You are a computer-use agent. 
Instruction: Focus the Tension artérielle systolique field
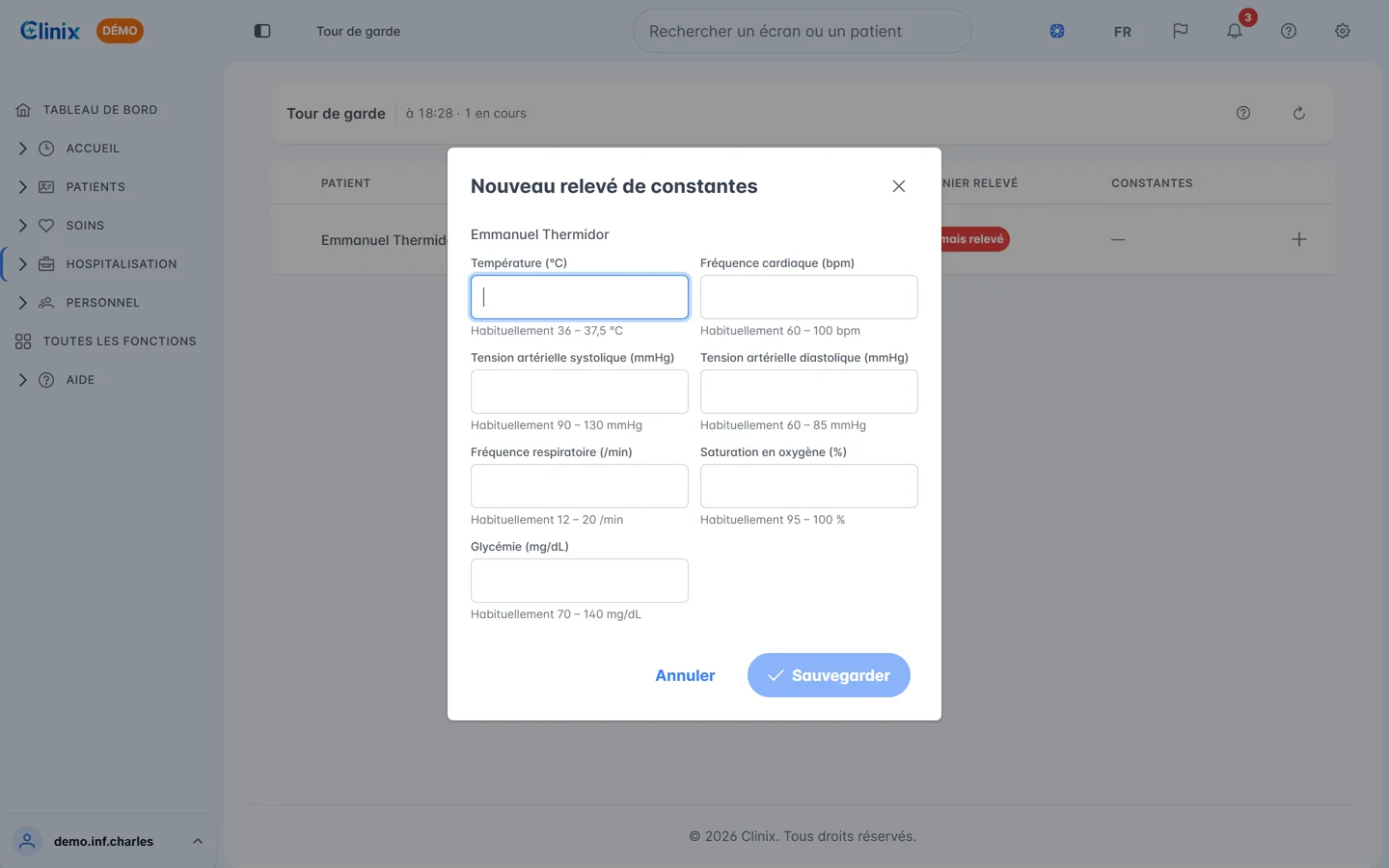pyautogui.click(x=580, y=392)
